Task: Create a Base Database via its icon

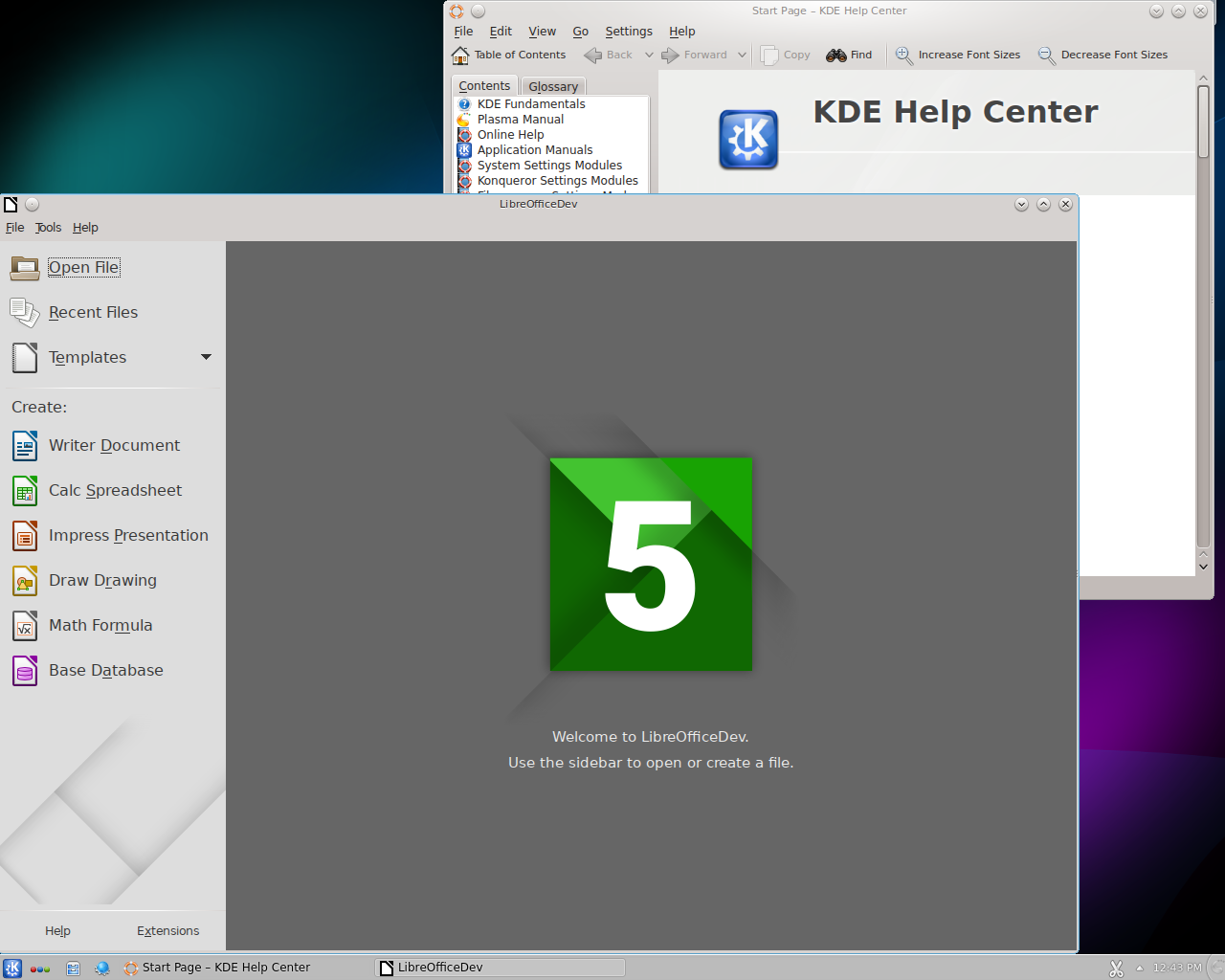Action: point(25,670)
